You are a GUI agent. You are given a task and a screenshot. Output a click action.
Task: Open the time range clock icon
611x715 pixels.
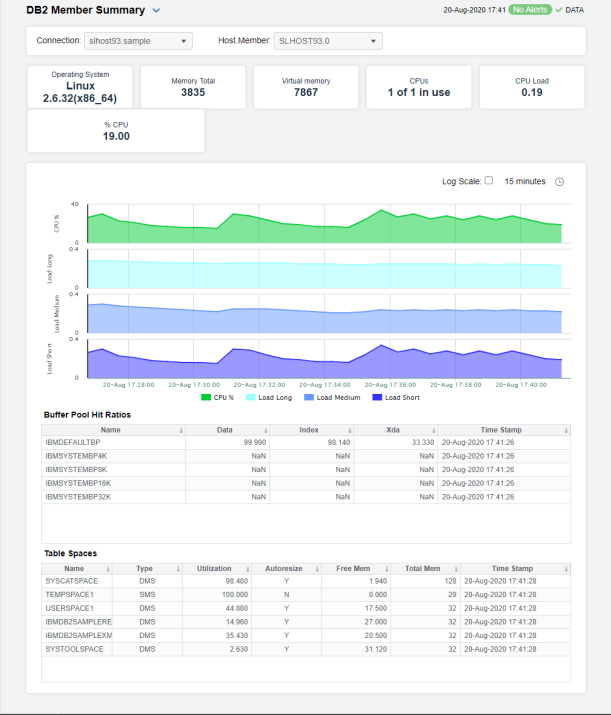pos(559,181)
